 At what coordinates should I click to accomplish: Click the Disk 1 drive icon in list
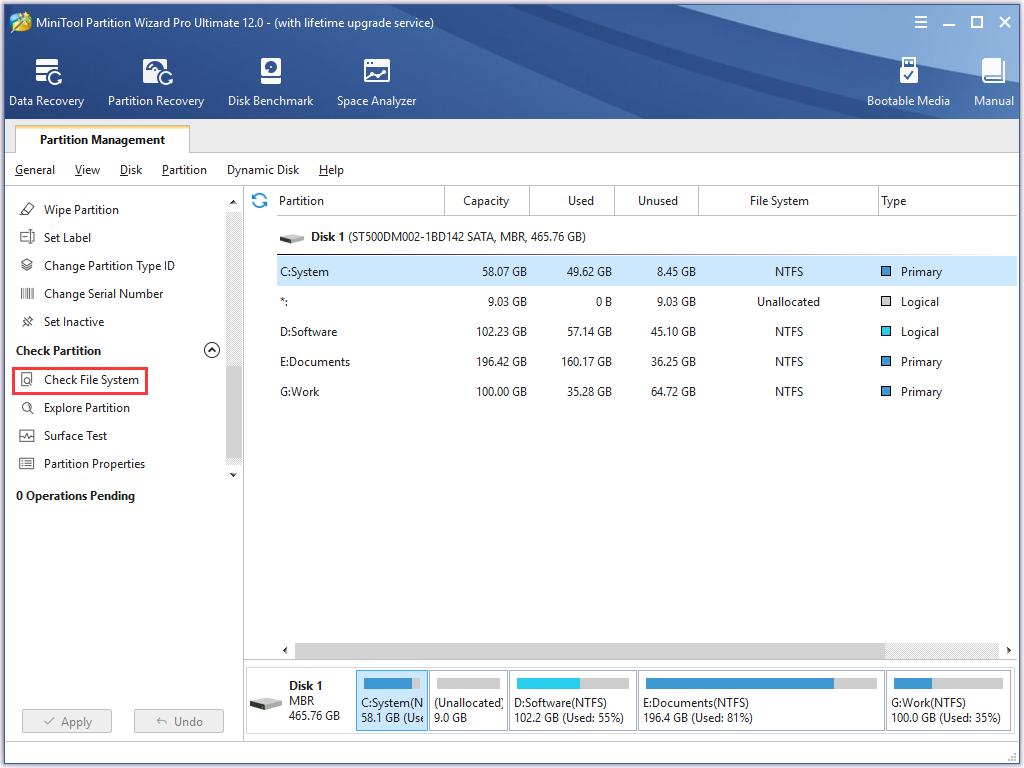tap(291, 238)
